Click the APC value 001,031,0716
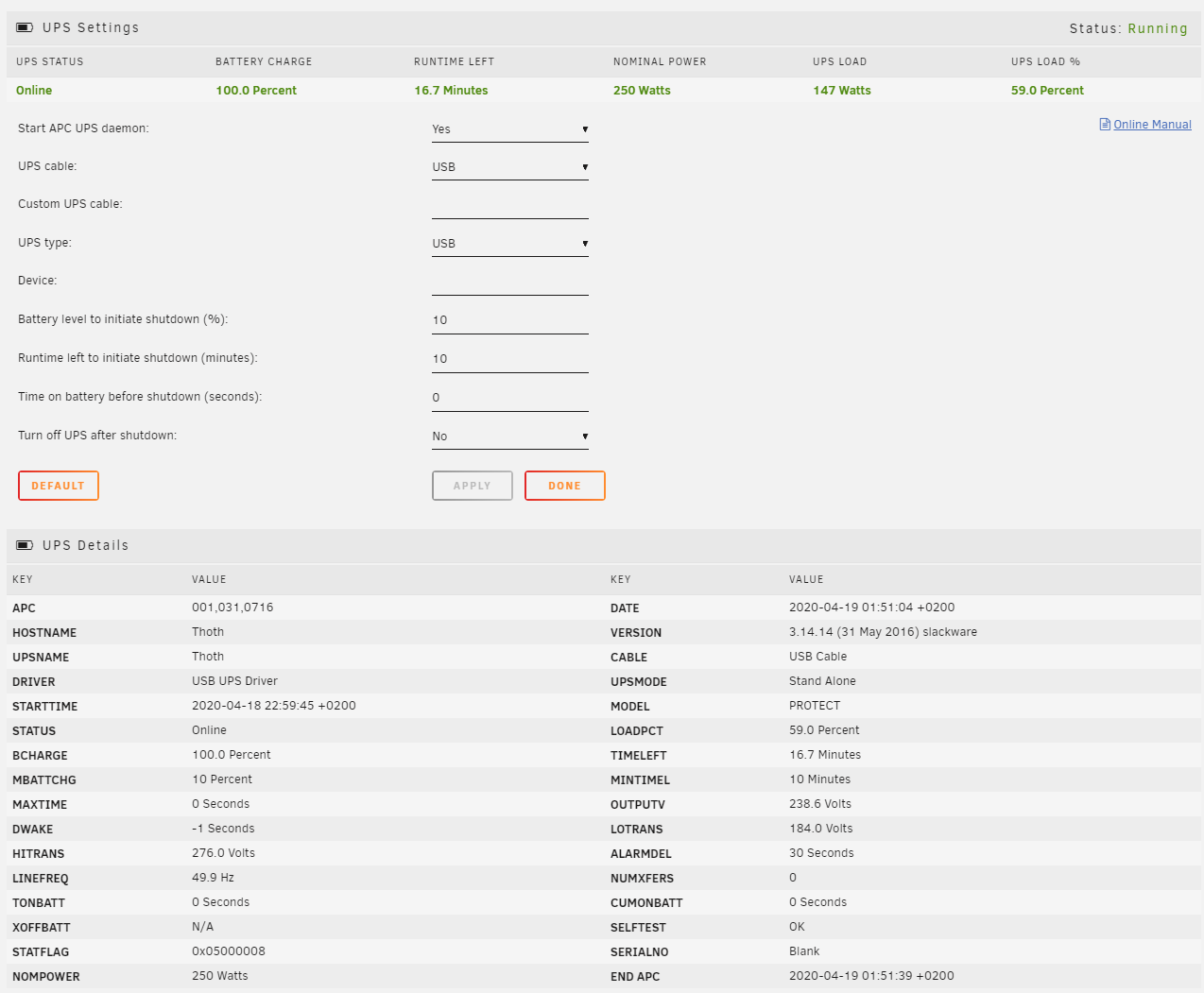This screenshot has width=1204, height=993. [x=232, y=608]
